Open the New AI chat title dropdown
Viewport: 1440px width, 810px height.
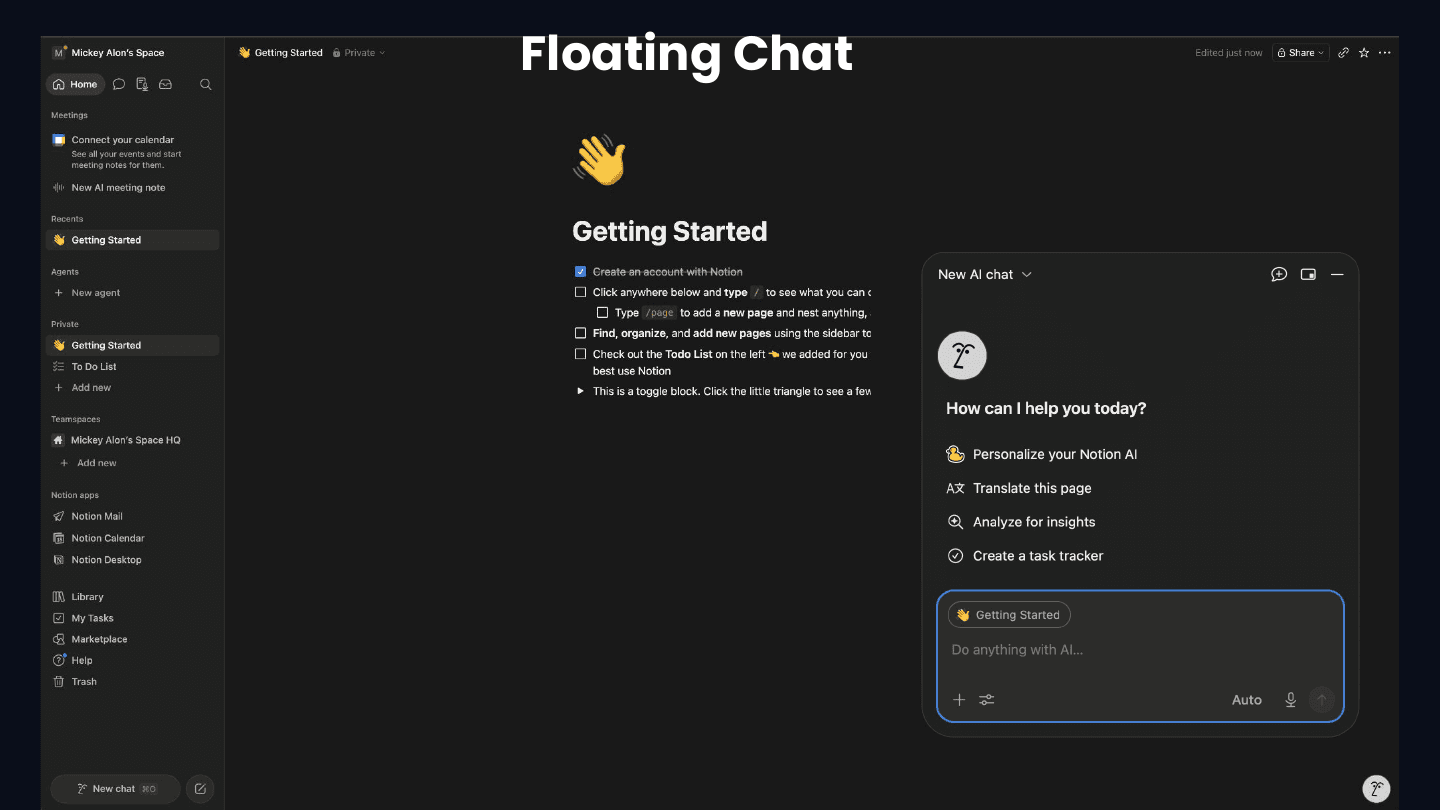[985, 274]
